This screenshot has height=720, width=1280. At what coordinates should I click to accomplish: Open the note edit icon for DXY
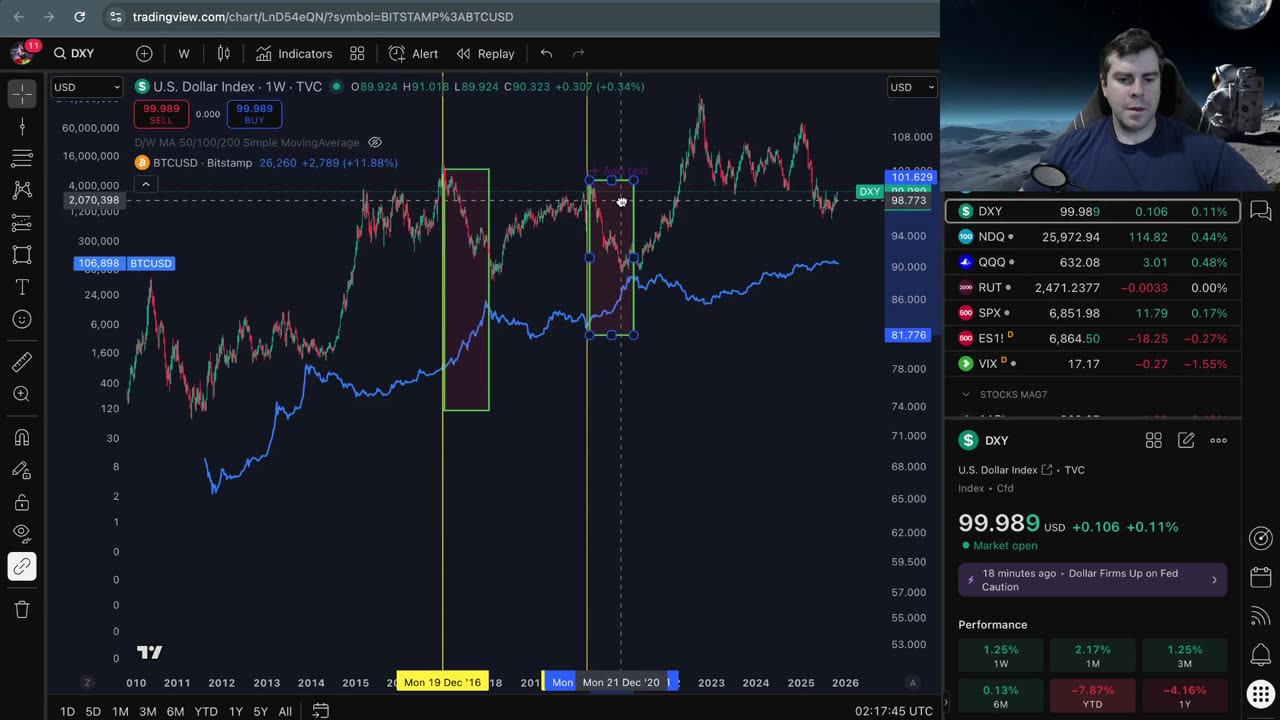[x=1186, y=440]
